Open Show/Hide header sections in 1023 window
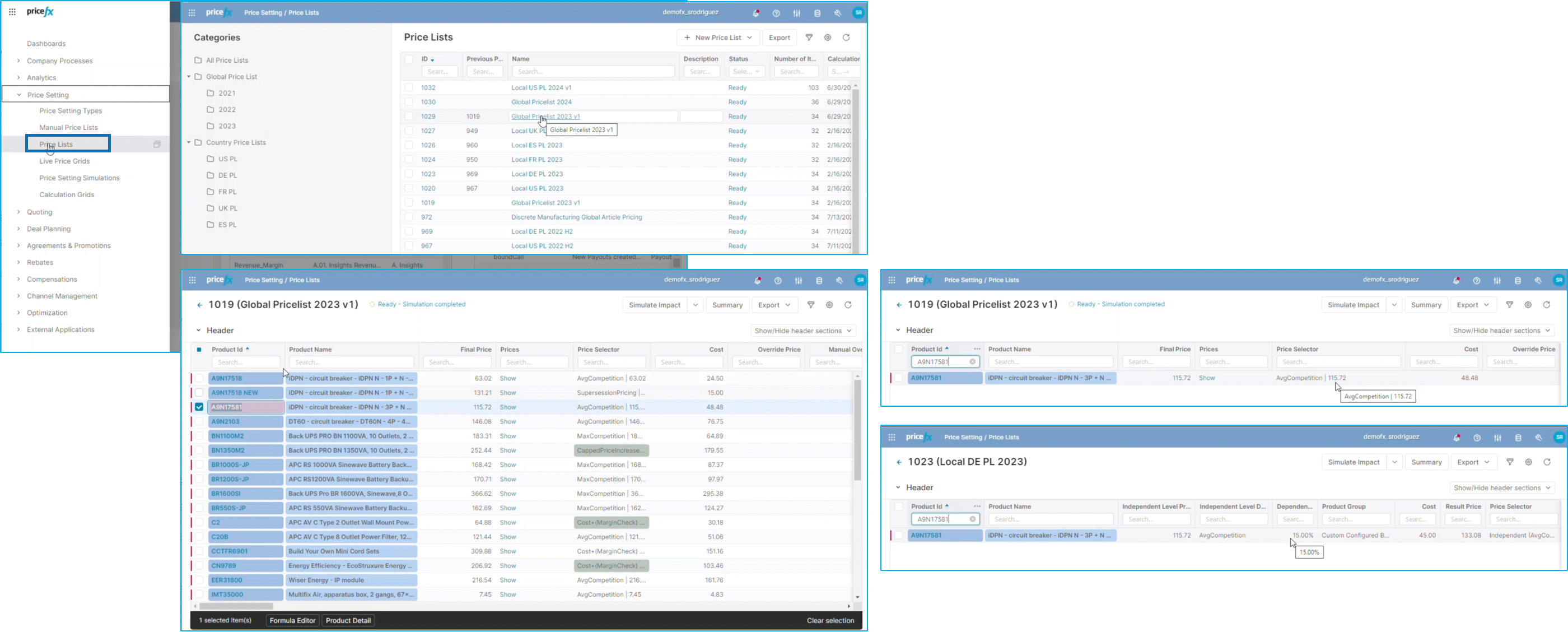The height and width of the screenshot is (632, 1568). (x=1502, y=489)
